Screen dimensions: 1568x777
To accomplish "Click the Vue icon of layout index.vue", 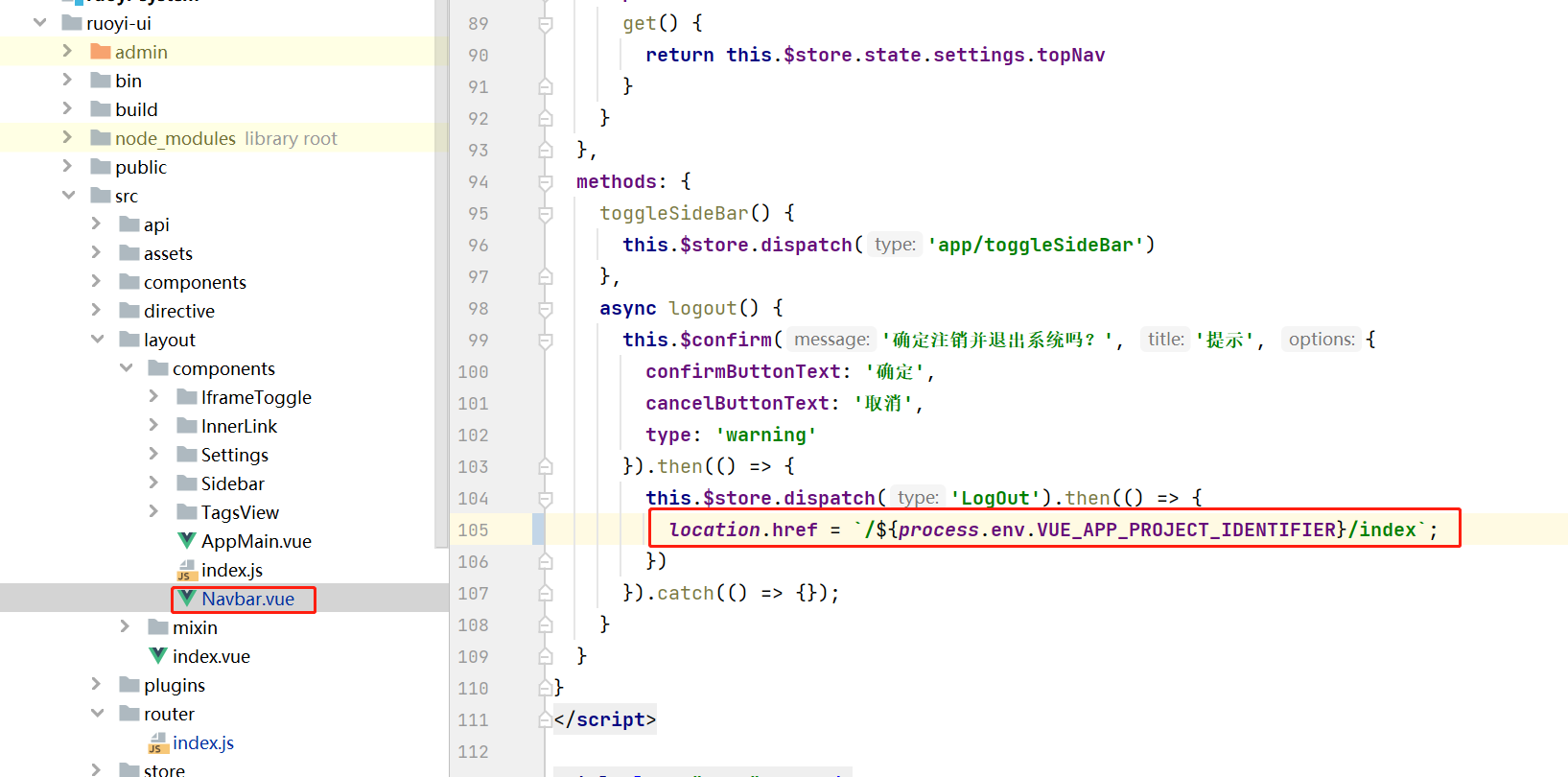I will pos(158,656).
